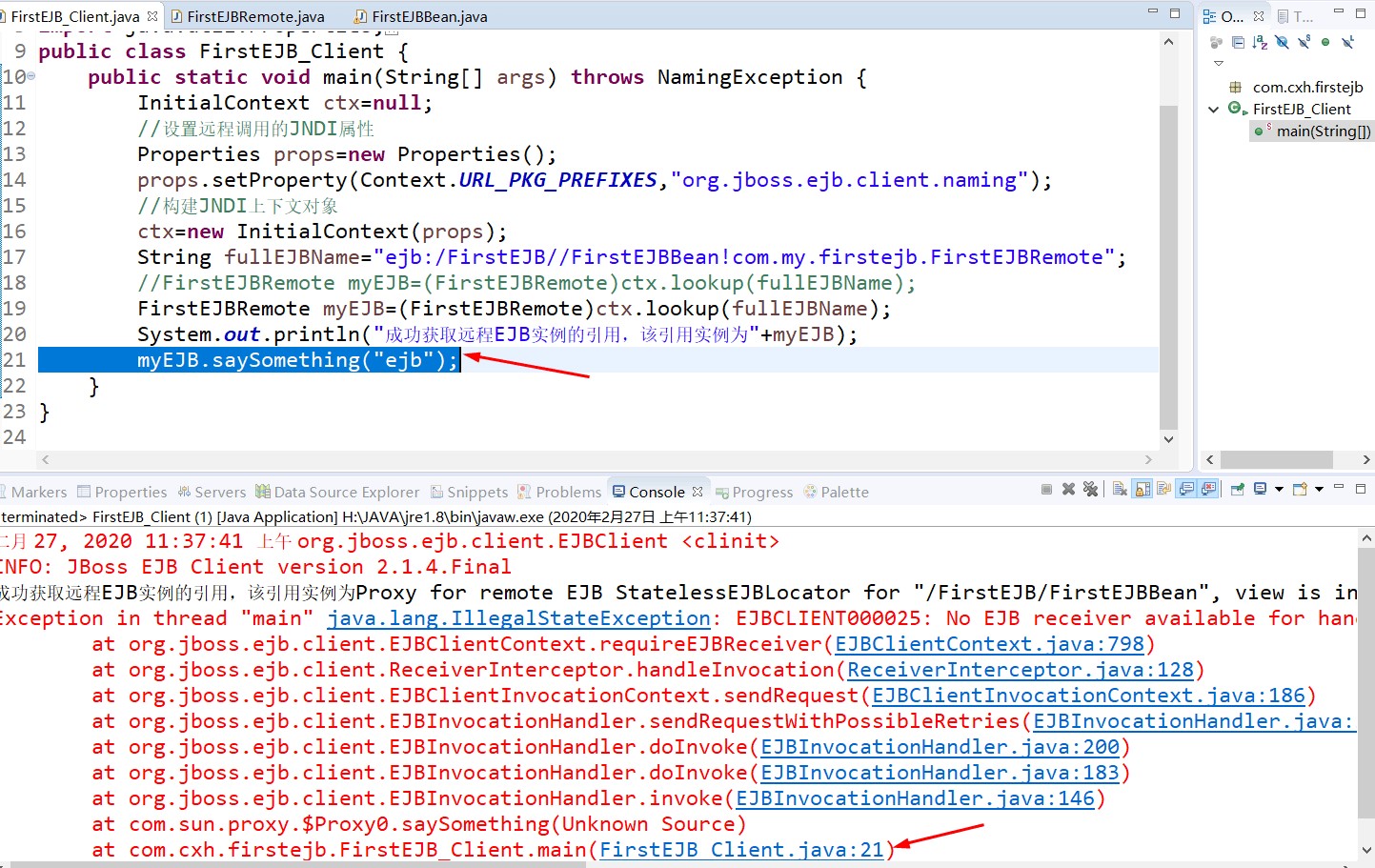Collapse the FirstEJB_Client node in Outline
This screenshot has width=1375, height=868.
click(1212, 109)
